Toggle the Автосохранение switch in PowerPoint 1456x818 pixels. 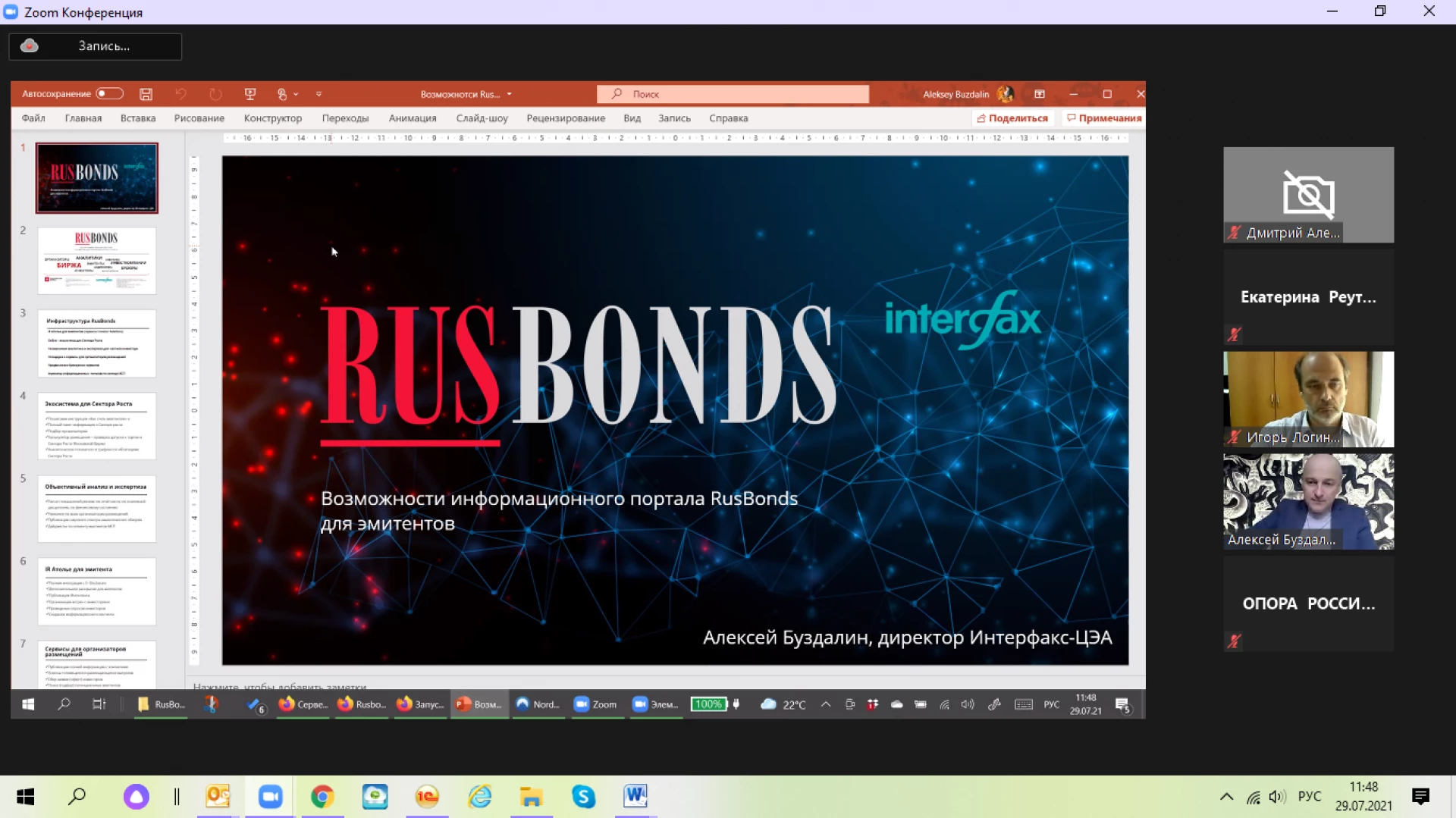pyautogui.click(x=109, y=94)
